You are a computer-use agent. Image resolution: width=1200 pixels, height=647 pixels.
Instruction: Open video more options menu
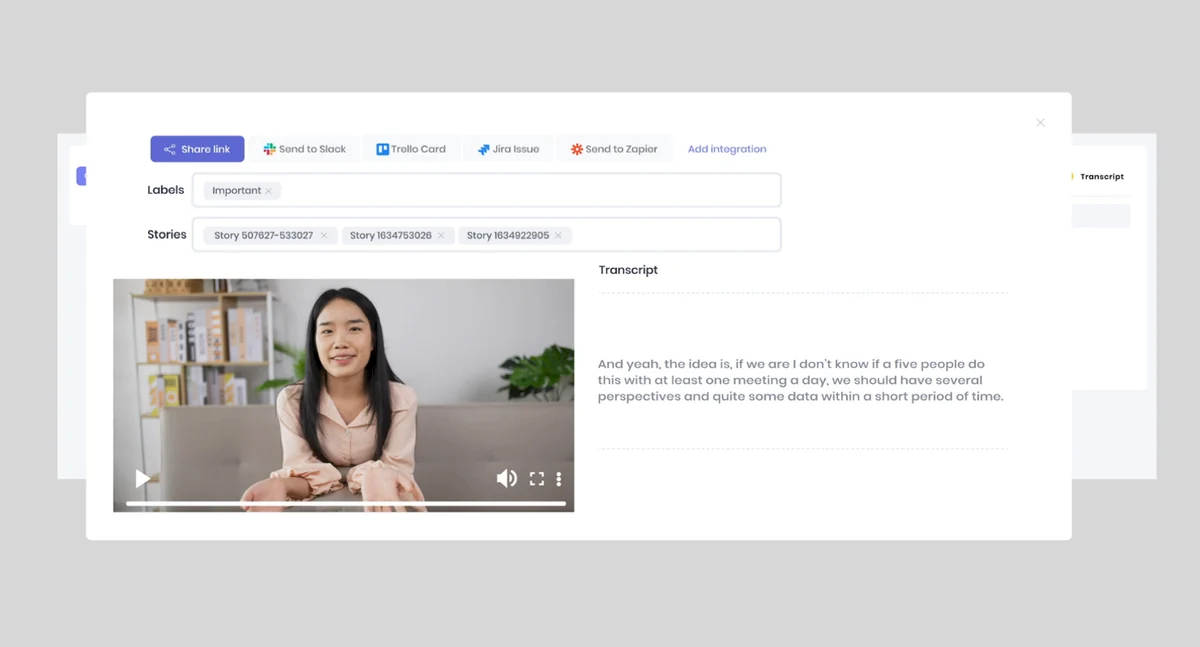(559, 479)
